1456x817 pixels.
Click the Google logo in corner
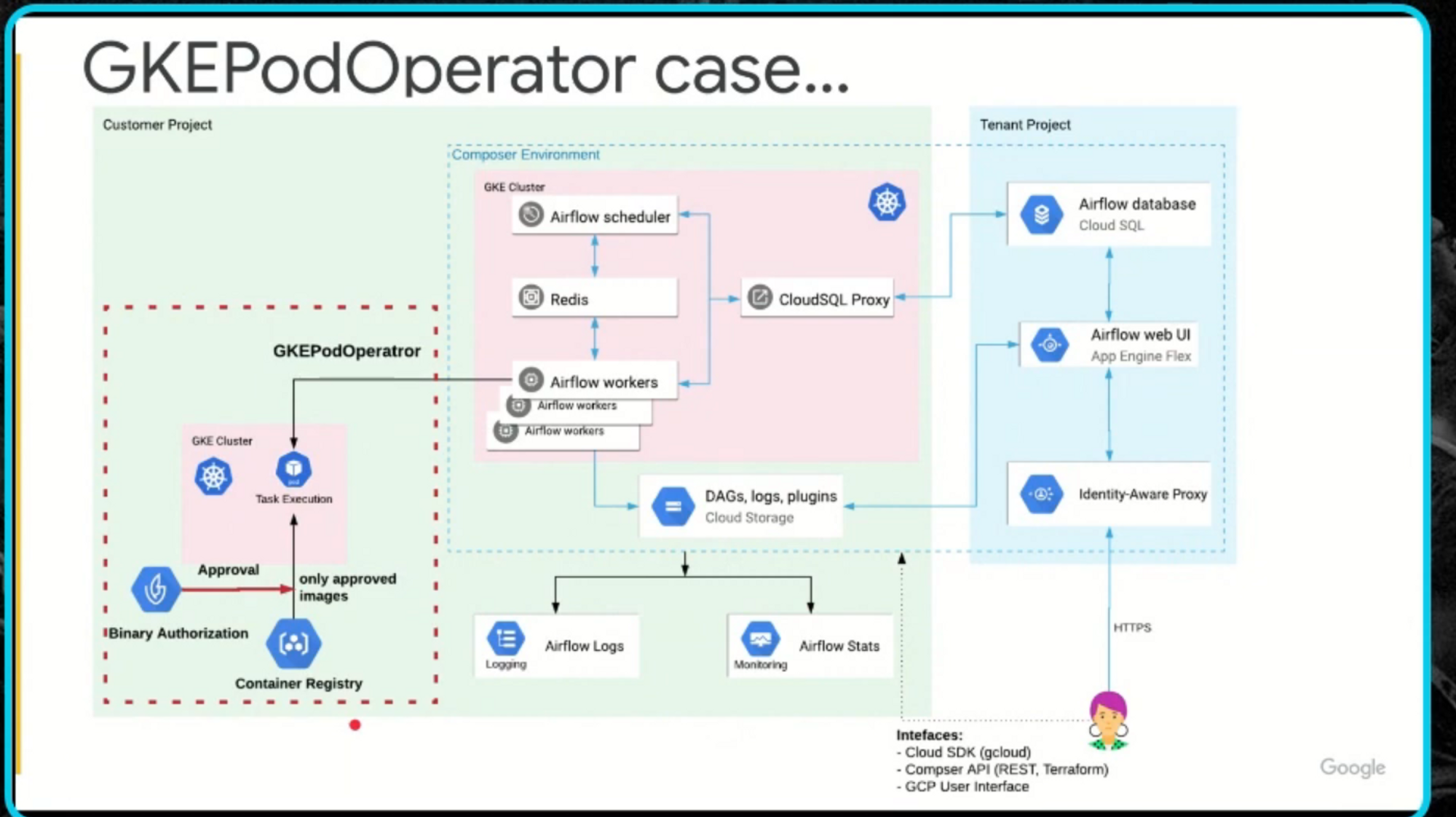pos(1352,767)
